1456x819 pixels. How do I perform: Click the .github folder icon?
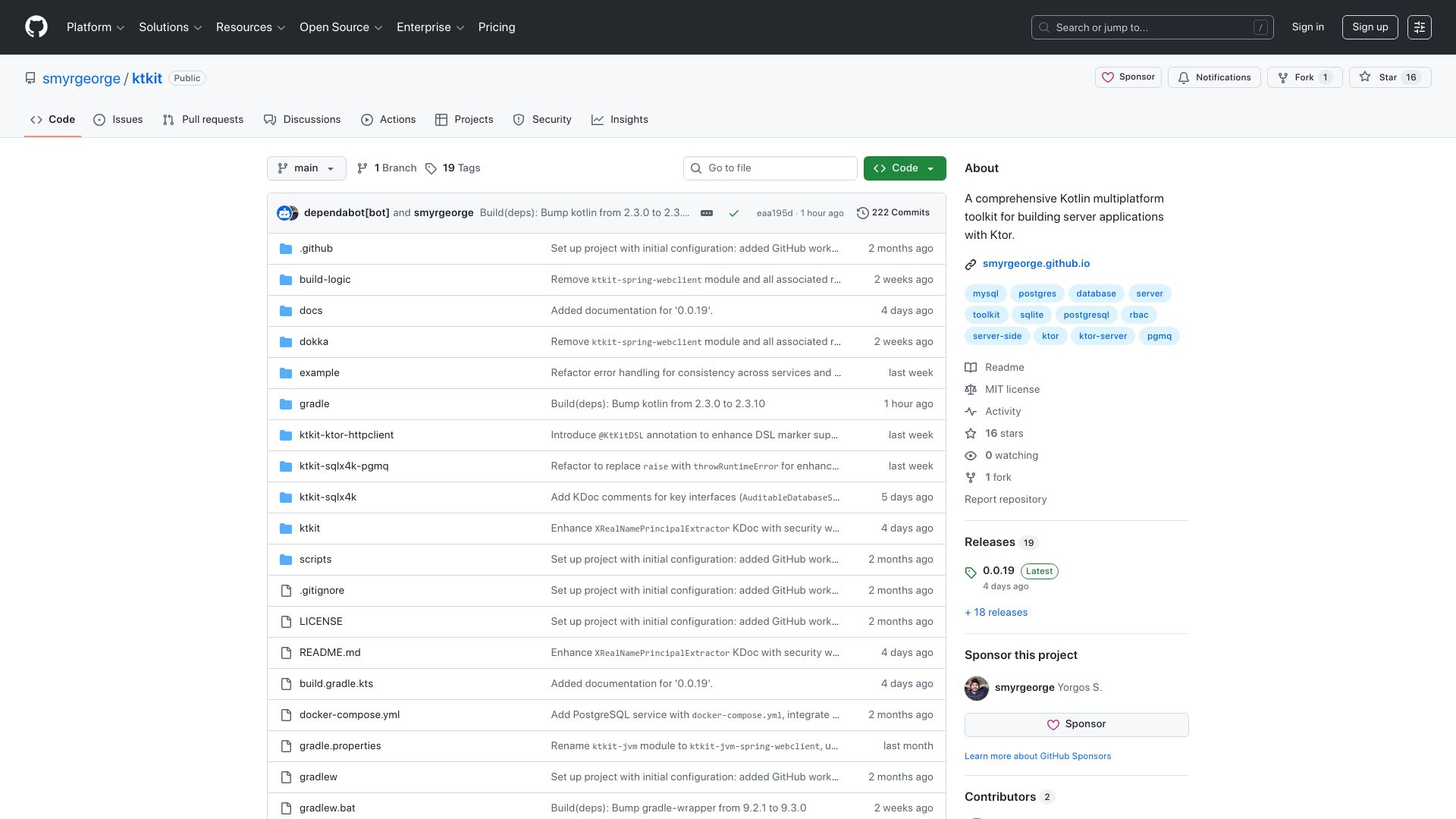pos(286,249)
